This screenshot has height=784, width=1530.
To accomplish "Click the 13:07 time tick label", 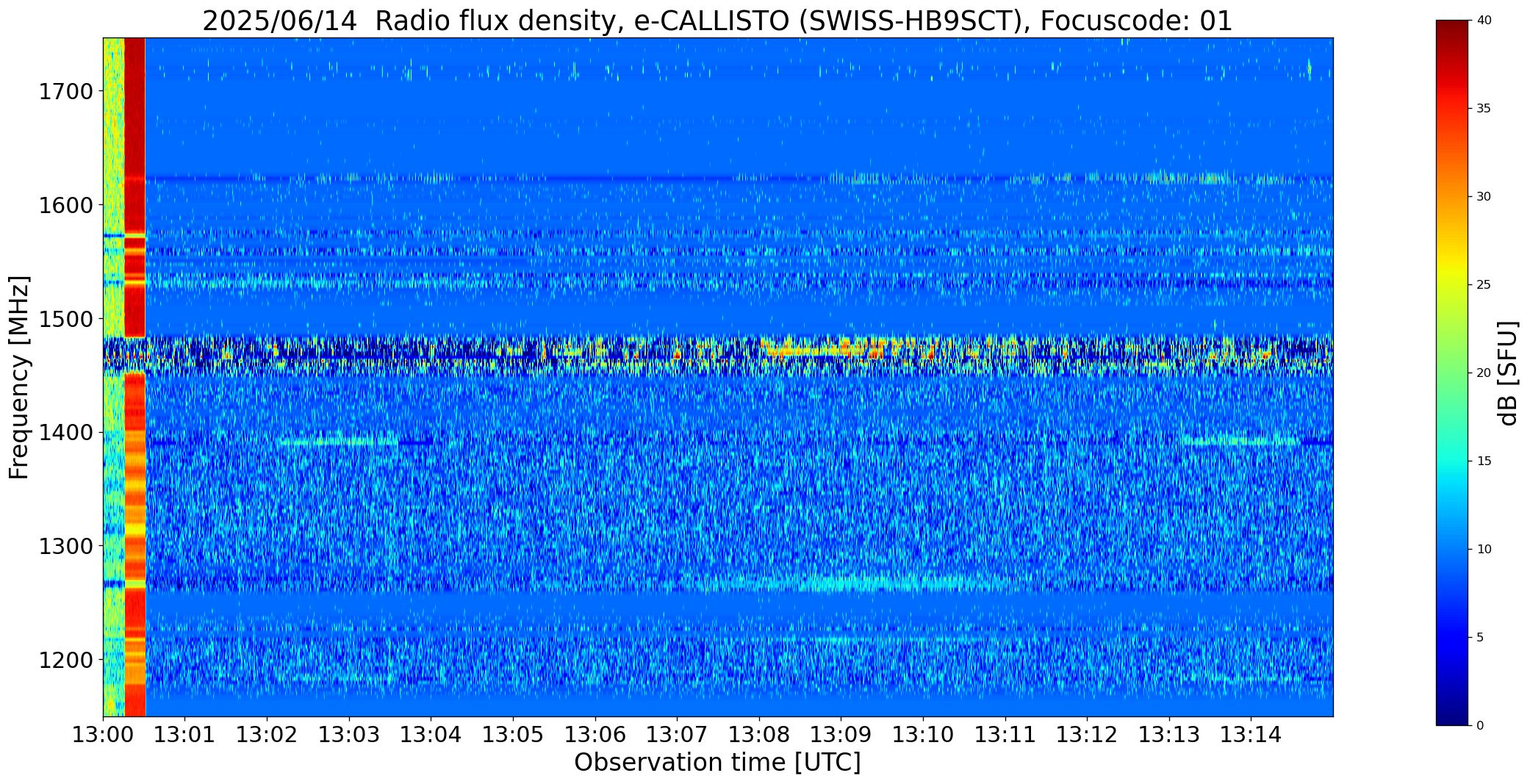I will coord(677,734).
